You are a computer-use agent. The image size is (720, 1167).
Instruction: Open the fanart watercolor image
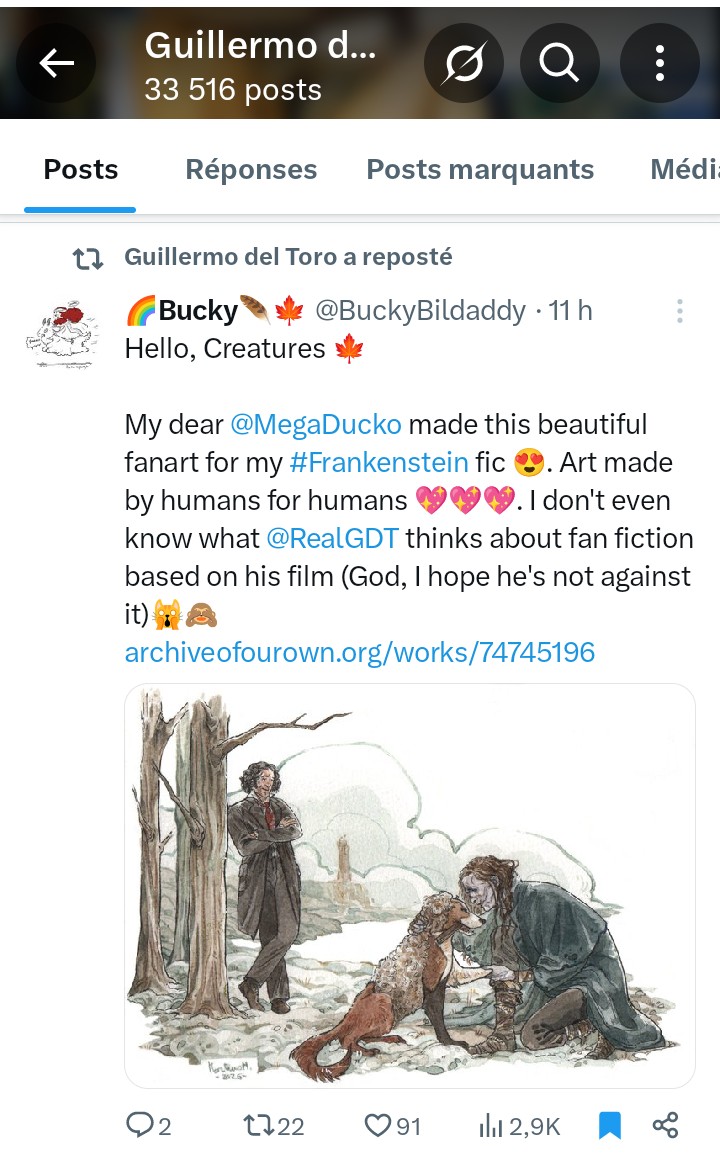pyautogui.click(x=410, y=885)
